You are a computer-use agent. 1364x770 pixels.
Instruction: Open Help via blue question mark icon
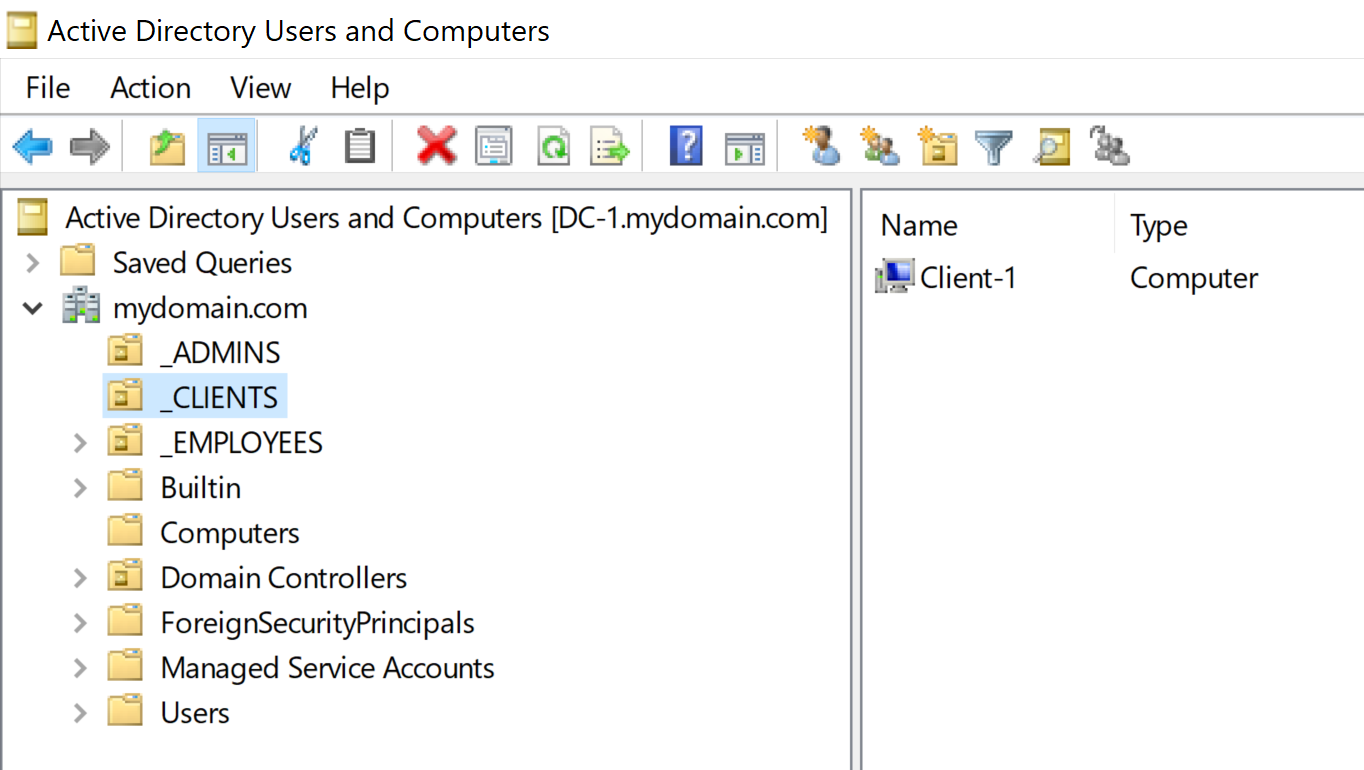pos(686,146)
